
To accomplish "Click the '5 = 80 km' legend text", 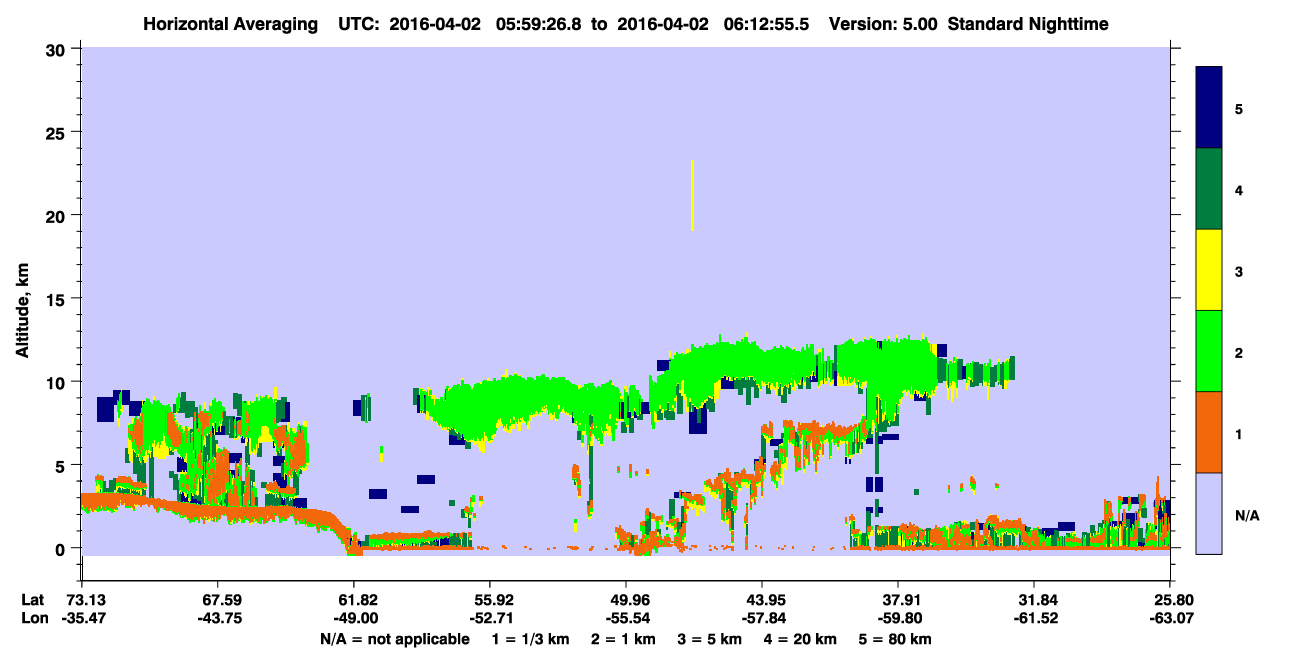I will (894, 639).
